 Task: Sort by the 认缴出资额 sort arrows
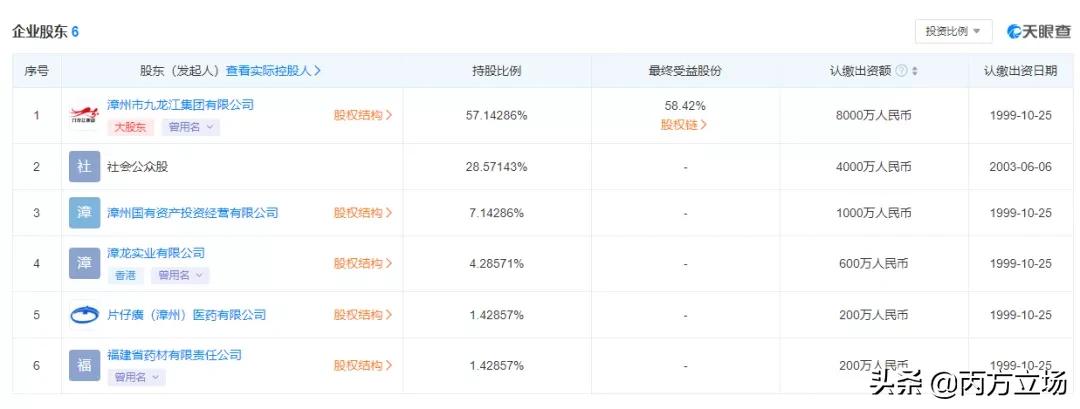click(x=914, y=71)
